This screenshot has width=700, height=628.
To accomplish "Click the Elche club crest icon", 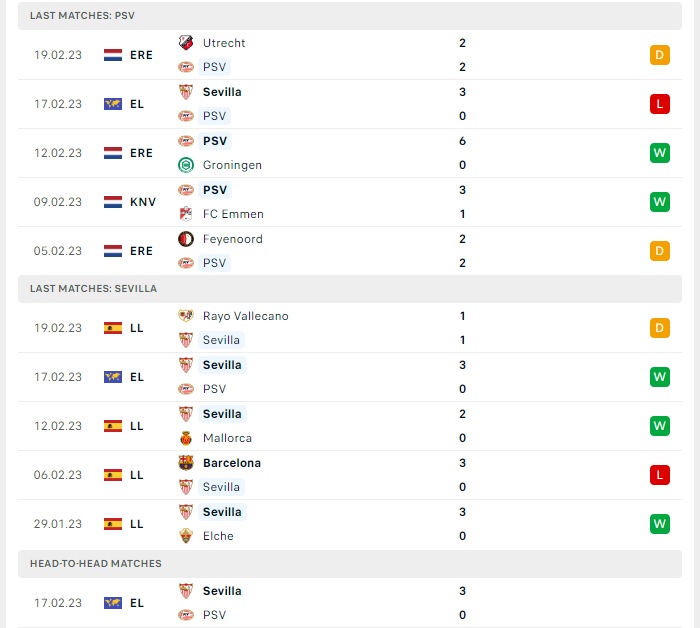I will 186,536.
